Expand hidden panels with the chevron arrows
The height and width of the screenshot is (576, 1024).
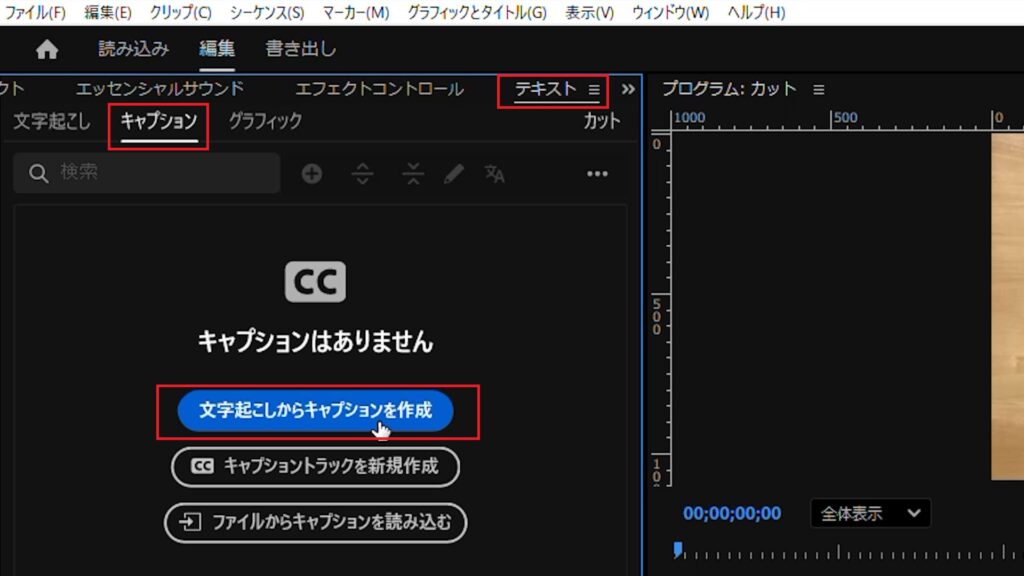click(628, 89)
